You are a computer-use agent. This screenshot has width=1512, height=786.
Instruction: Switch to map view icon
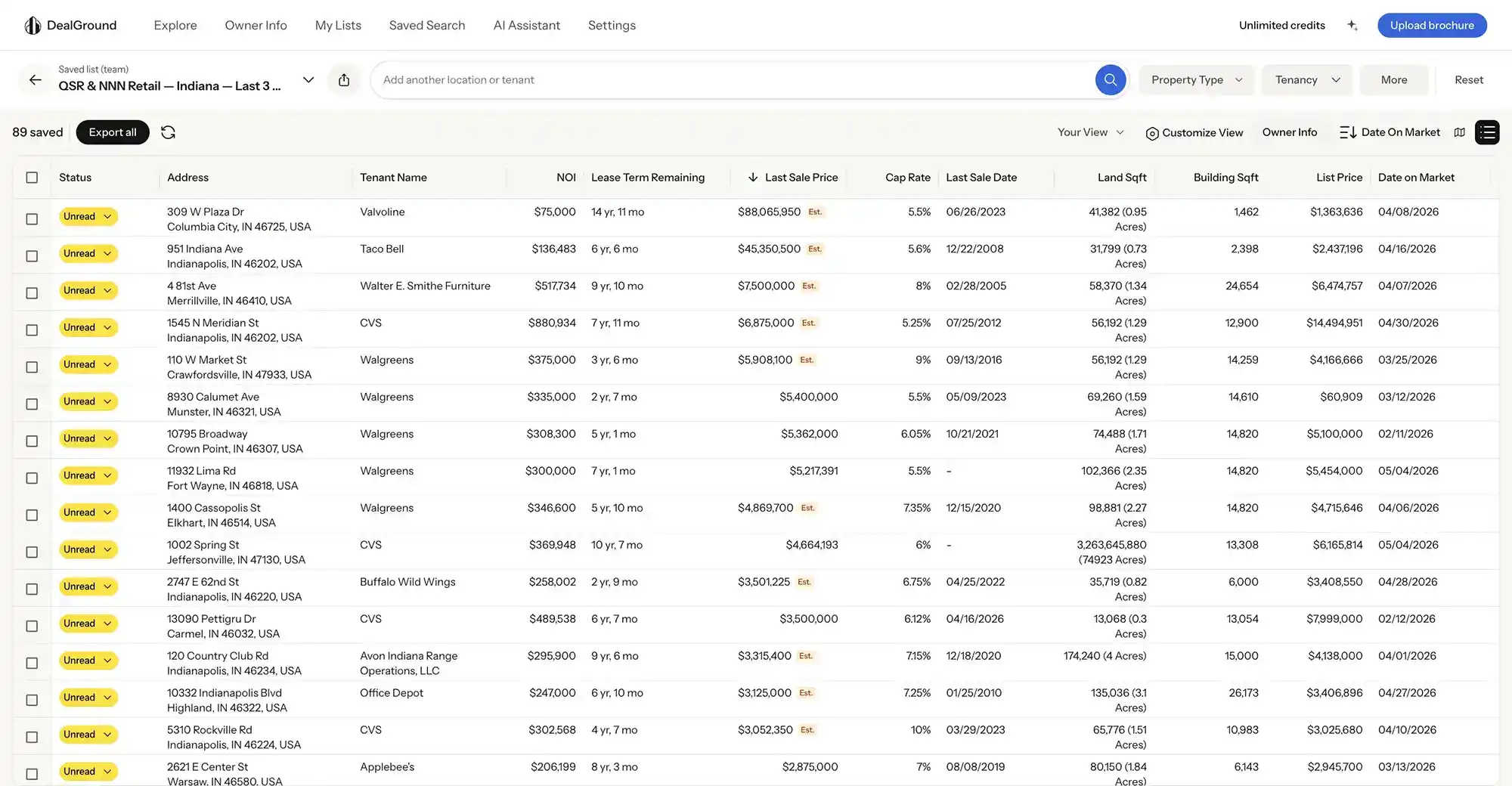(1459, 132)
